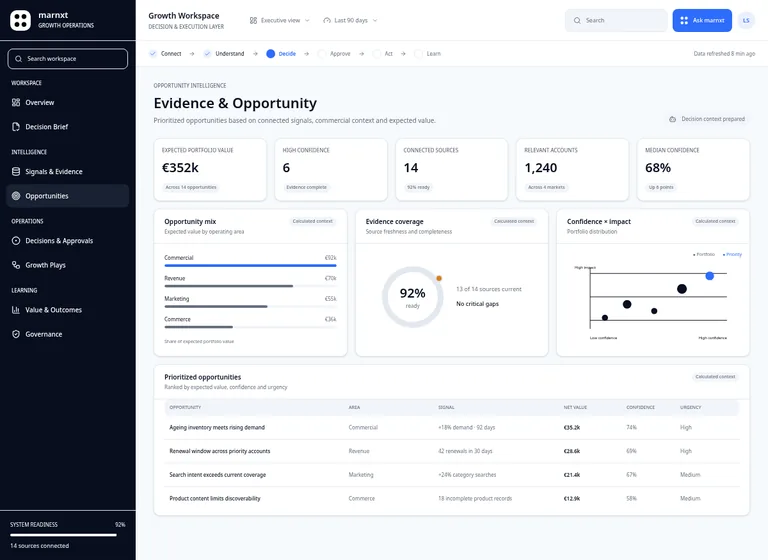Select the Act step circle
768x560 pixels.
click(x=377, y=53)
